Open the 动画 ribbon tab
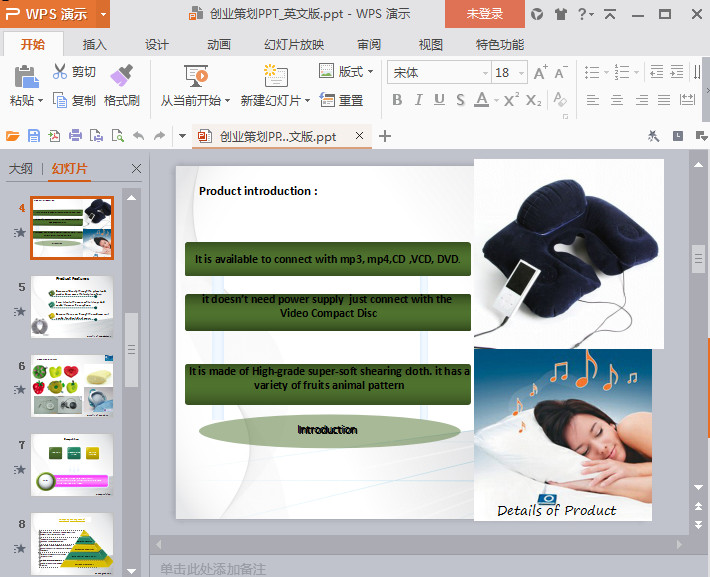The height and width of the screenshot is (577, 710). [219, 44]
